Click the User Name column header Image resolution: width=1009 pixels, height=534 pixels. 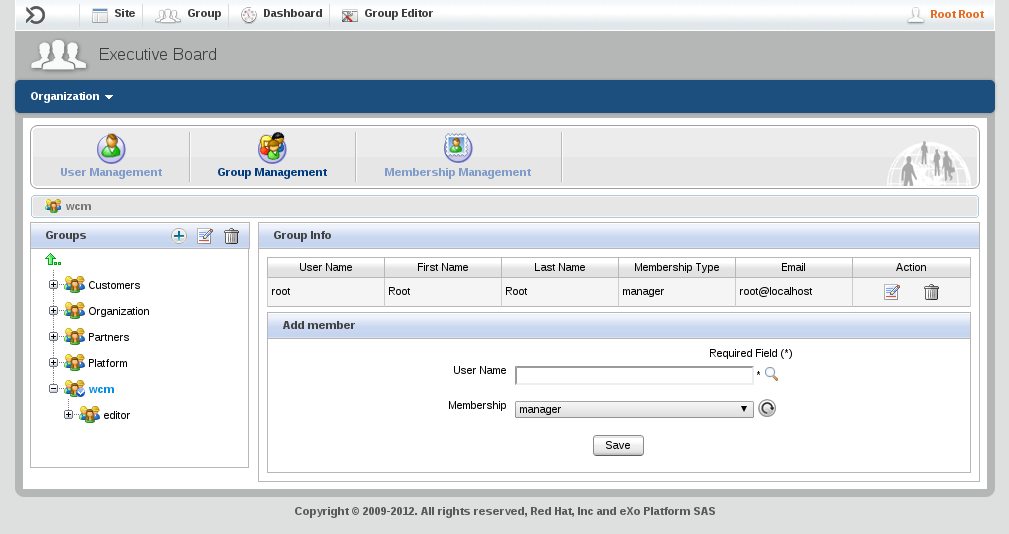pos(326,268)
